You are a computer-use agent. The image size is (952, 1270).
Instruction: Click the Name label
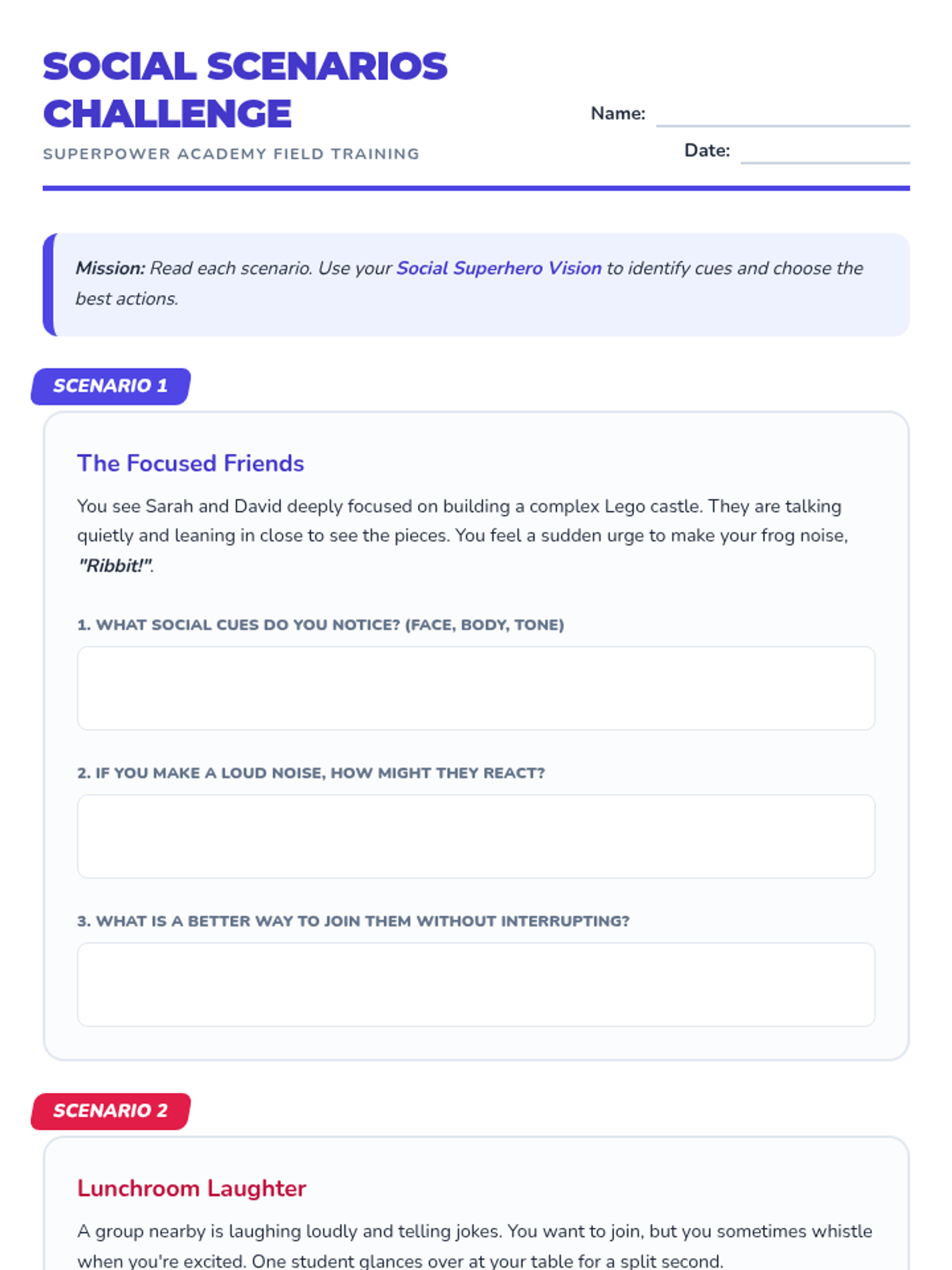click(618, 114)
